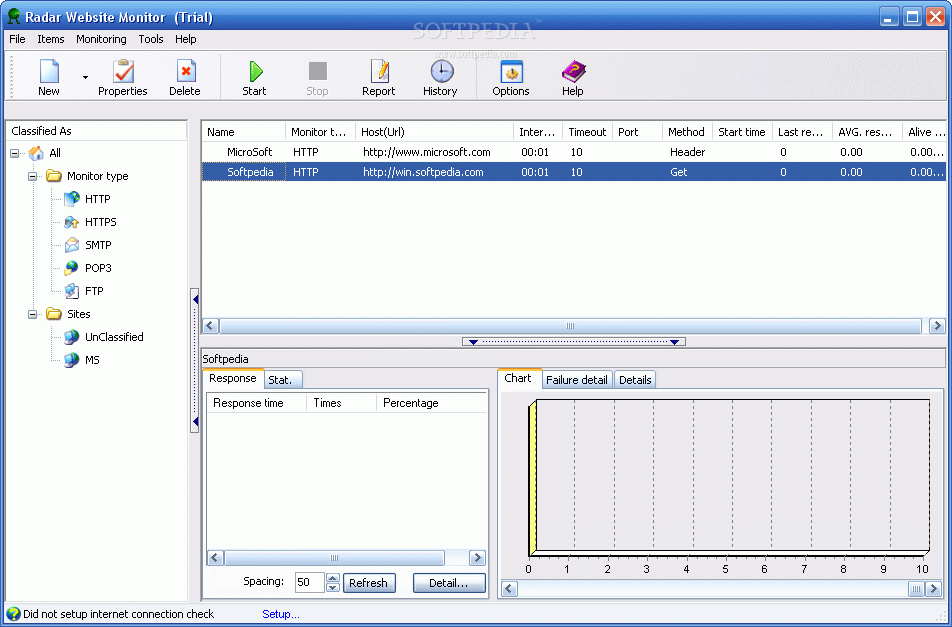
Task: Open the Tools menu
Action: pos(151,39)
